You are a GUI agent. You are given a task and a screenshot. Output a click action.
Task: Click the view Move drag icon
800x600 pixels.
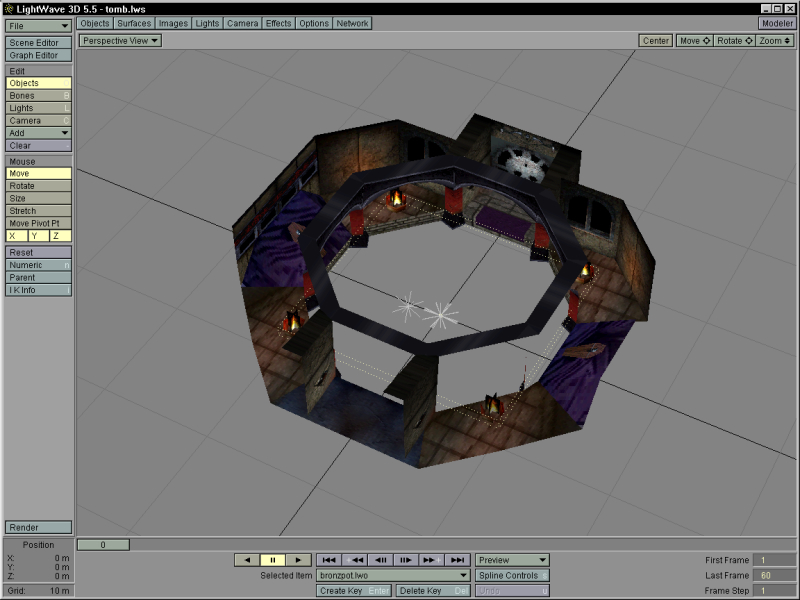point(694,41)
